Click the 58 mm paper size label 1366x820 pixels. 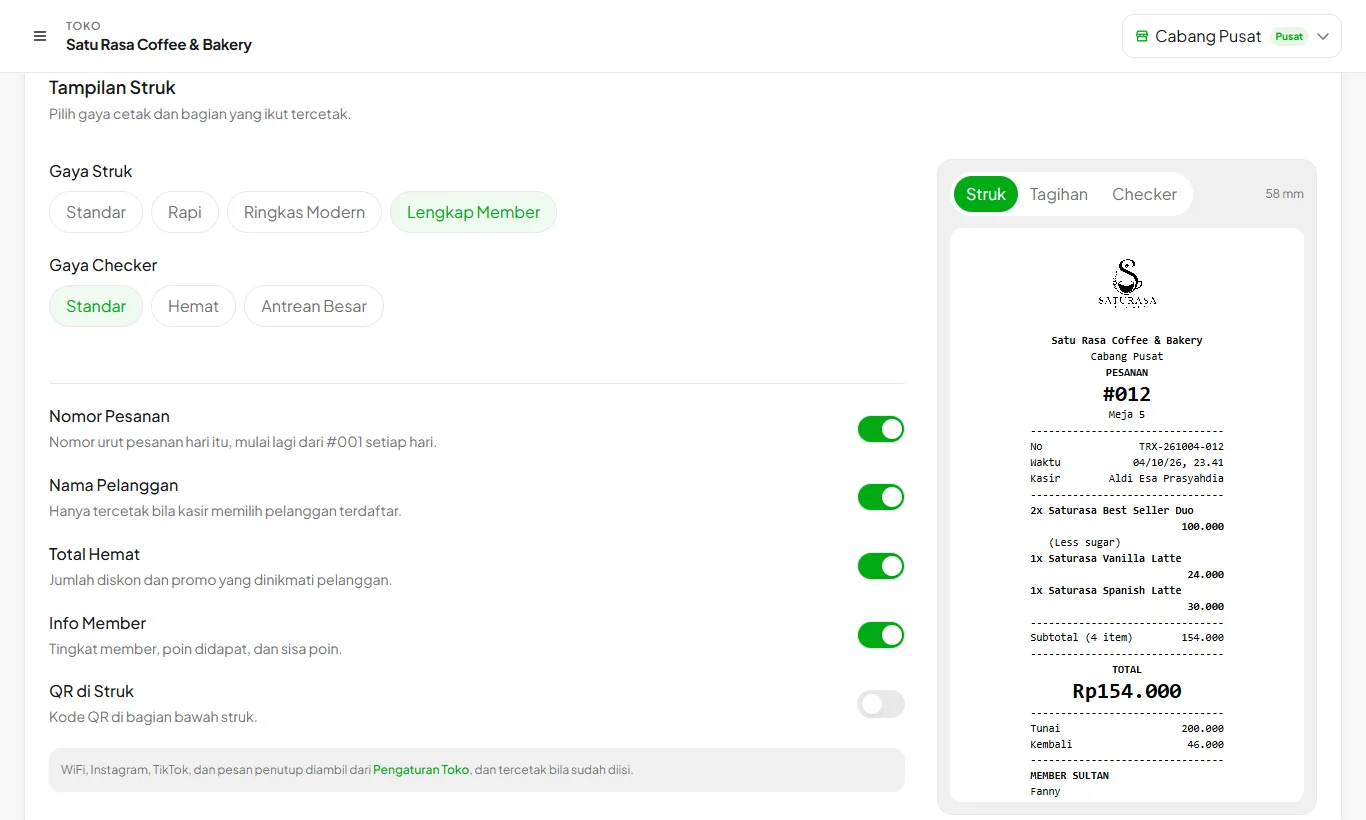[x=1284, y=194]
